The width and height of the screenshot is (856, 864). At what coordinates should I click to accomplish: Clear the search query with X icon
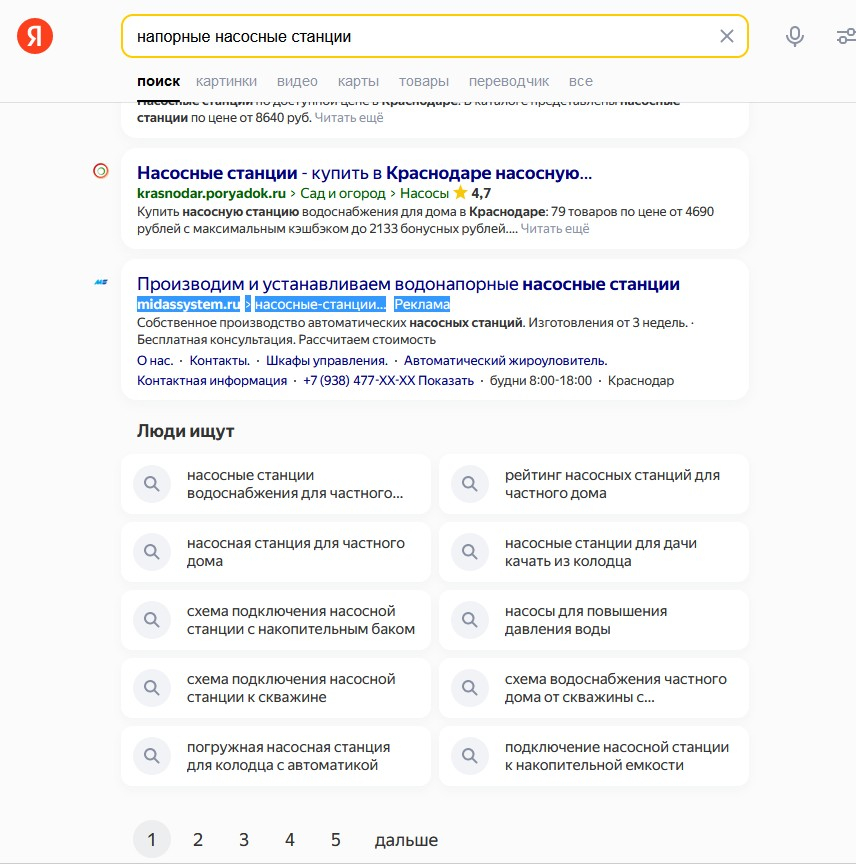pyautogui.click(x=726, y=36)
